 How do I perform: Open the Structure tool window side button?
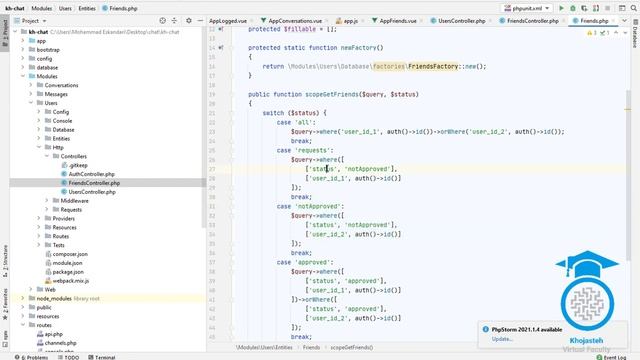[5, 261]
